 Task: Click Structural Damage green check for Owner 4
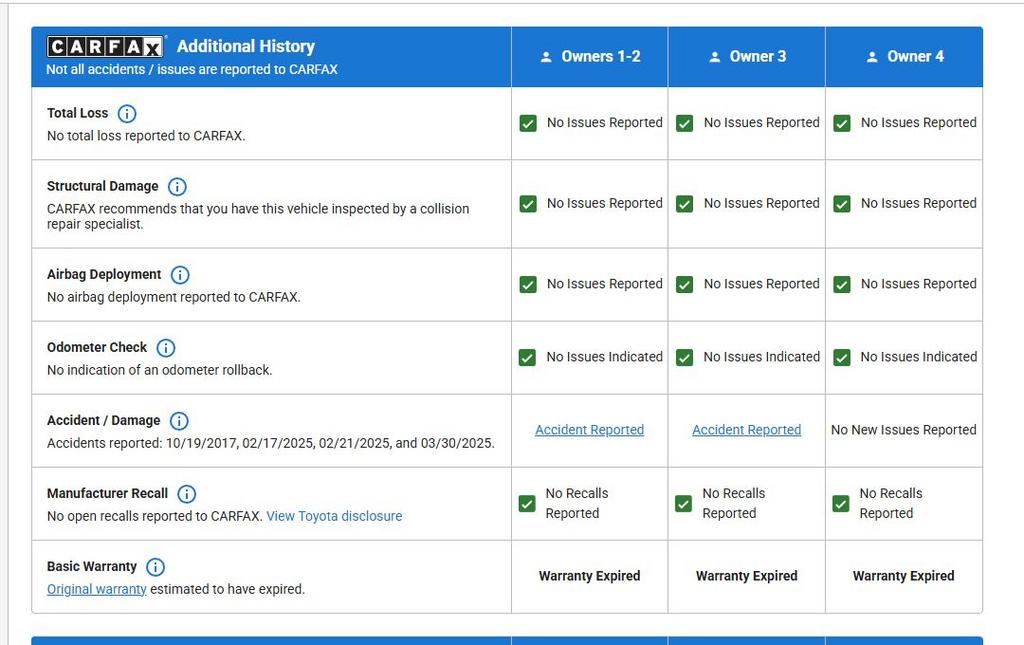842,204
